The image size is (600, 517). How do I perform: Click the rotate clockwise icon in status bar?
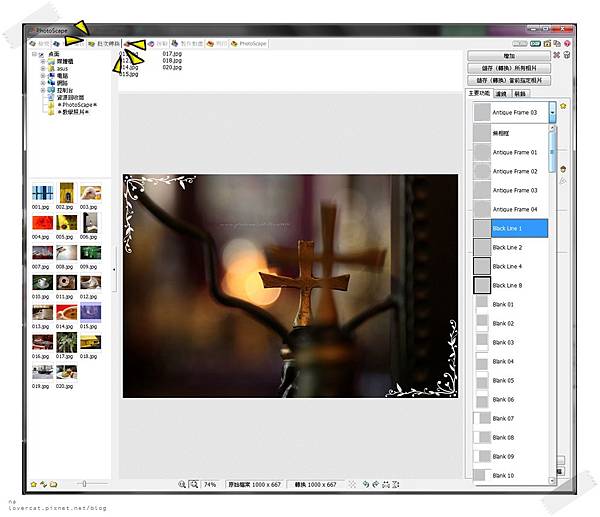(x=375, y=484)
